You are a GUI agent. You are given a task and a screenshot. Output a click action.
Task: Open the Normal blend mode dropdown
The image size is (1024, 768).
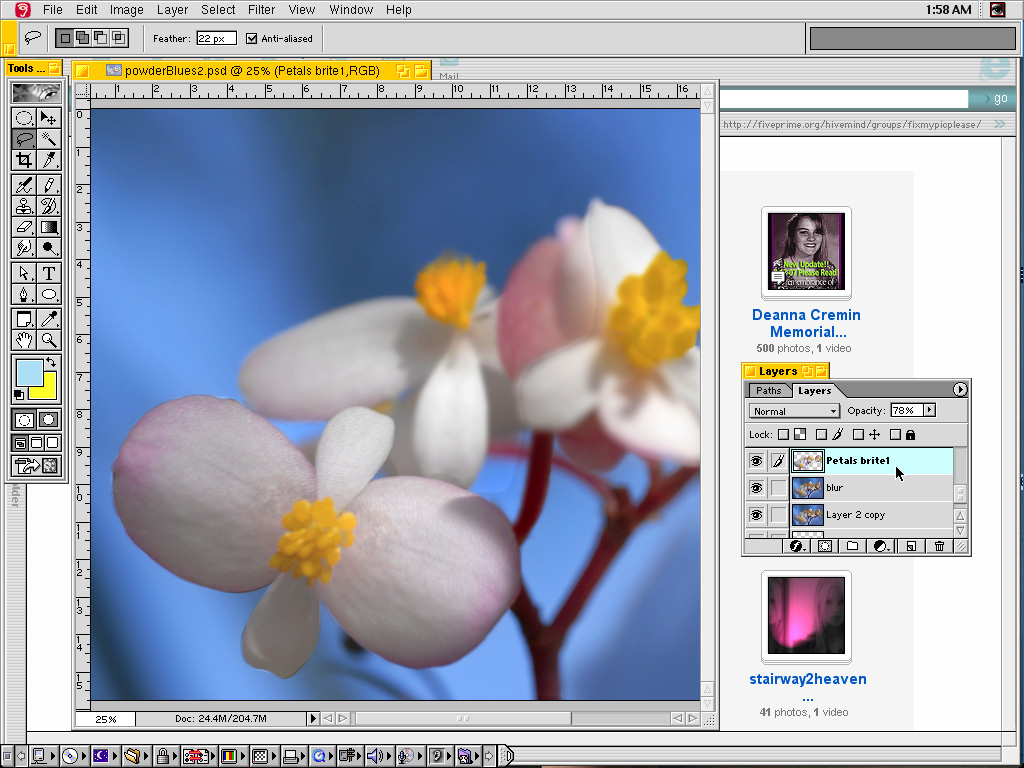pyautogui.click(x=794, y=411)
